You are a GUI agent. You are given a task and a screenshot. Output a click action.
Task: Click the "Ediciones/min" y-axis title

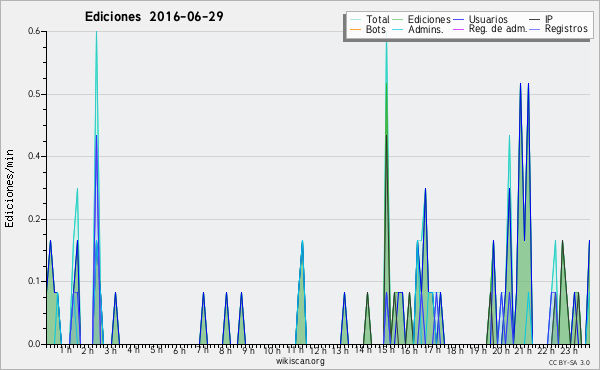coord(9,189)
